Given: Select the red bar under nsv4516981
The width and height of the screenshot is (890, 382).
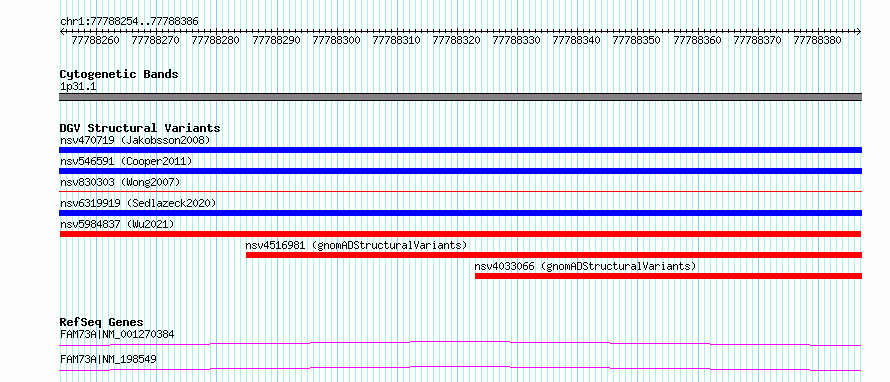Looking at the screenshot, I should (554, 255).
